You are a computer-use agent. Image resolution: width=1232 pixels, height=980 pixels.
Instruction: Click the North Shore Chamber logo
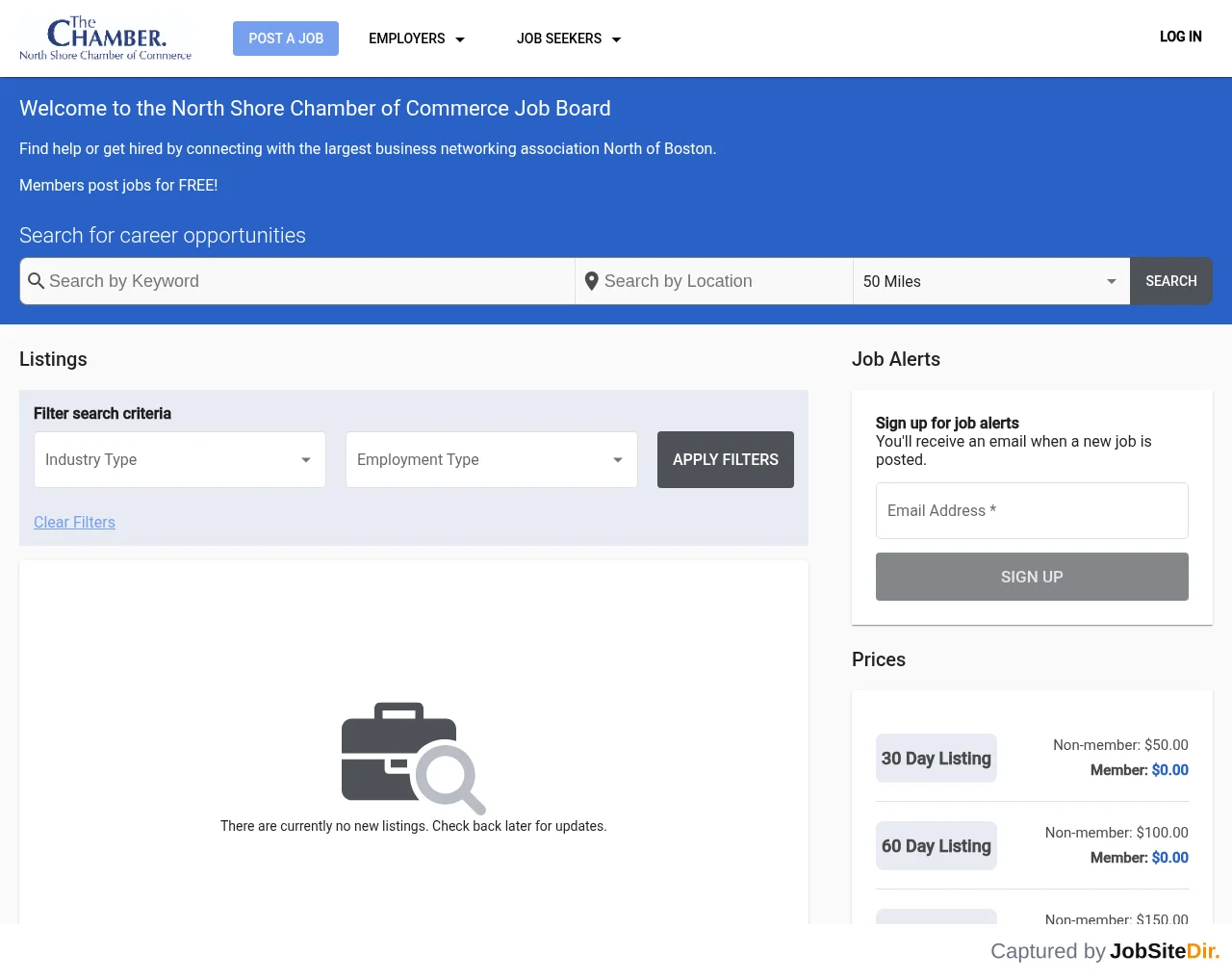tap(106, 39)
